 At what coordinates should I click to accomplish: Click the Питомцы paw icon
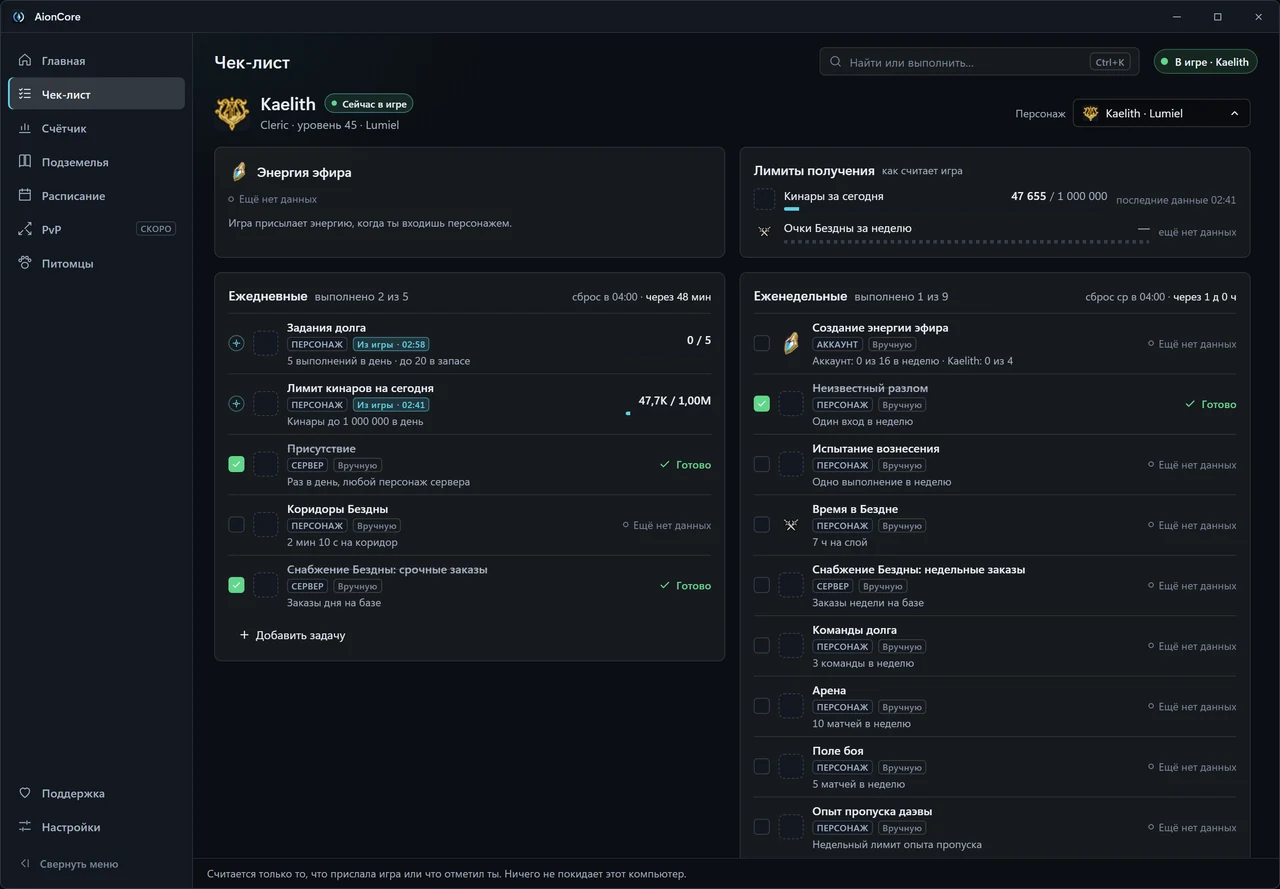tap(25, 263)
